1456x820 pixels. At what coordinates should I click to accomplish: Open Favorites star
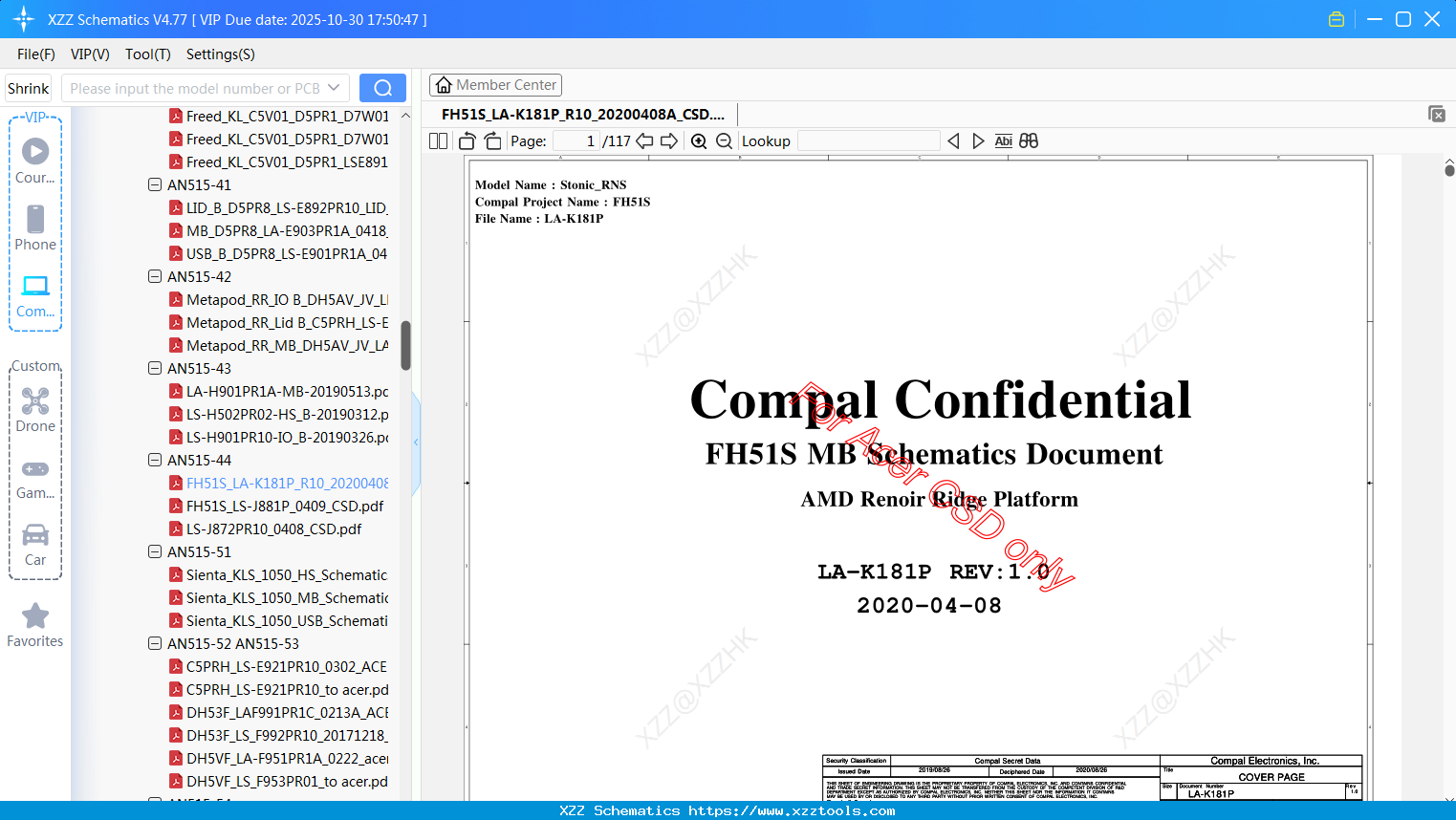click(x=35, y=626)
